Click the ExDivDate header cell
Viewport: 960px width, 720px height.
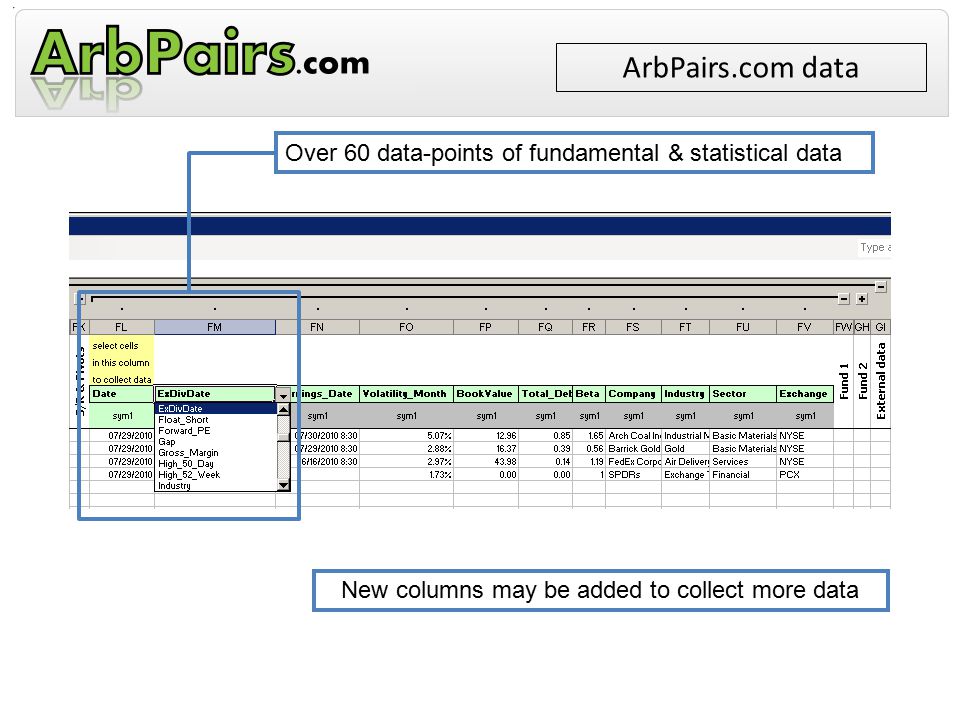[215, 394]
